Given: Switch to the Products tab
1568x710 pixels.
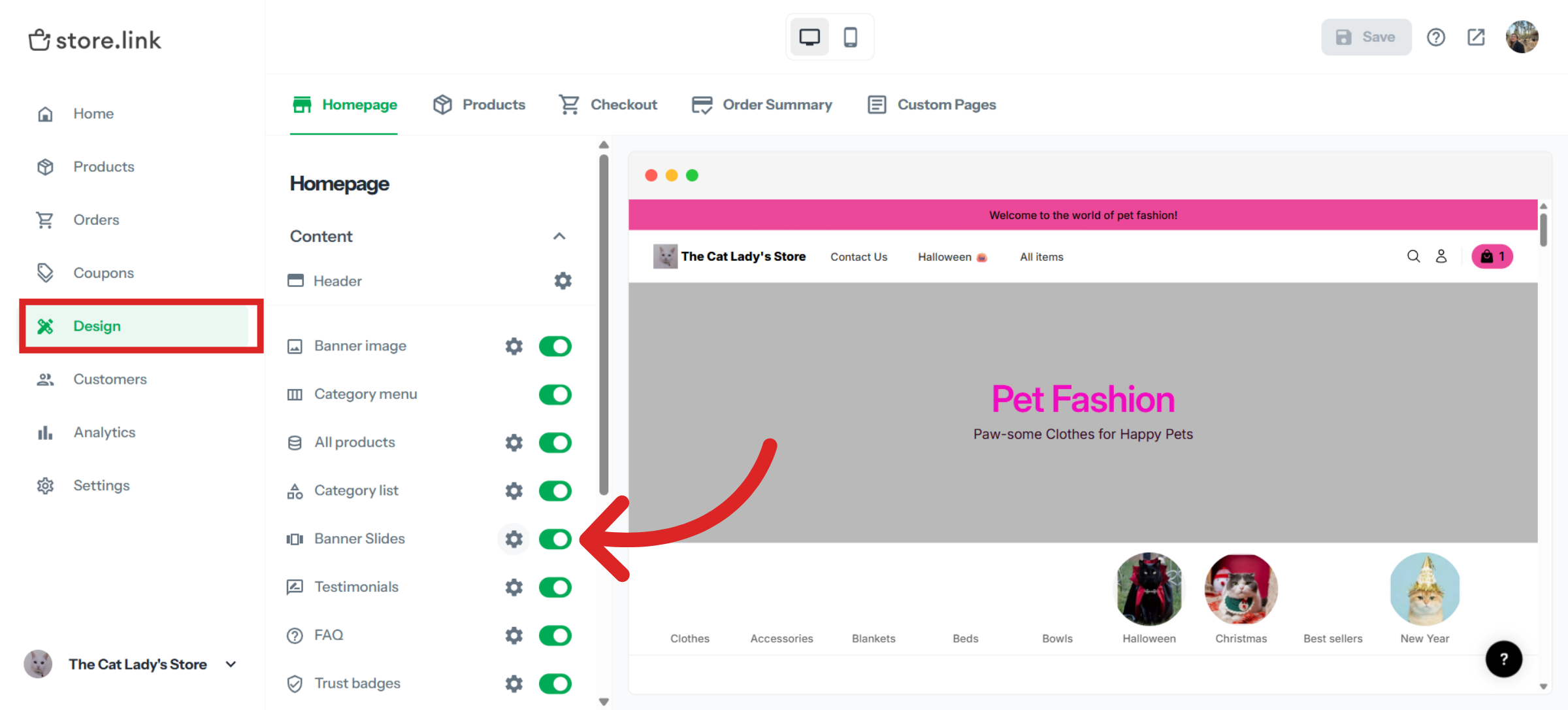Looking at the screenshot, I should point(479,105).
